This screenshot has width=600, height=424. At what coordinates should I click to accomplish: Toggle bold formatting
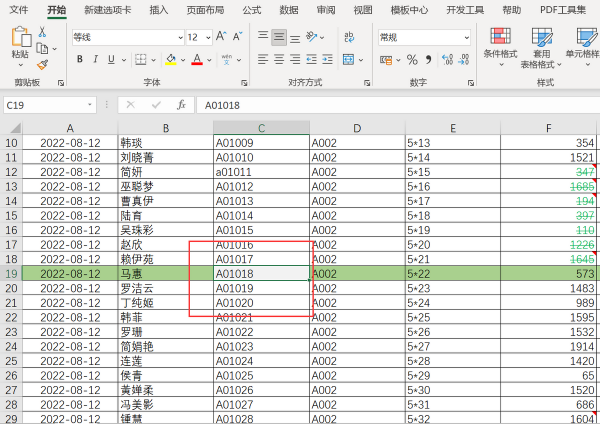point(80,59)
